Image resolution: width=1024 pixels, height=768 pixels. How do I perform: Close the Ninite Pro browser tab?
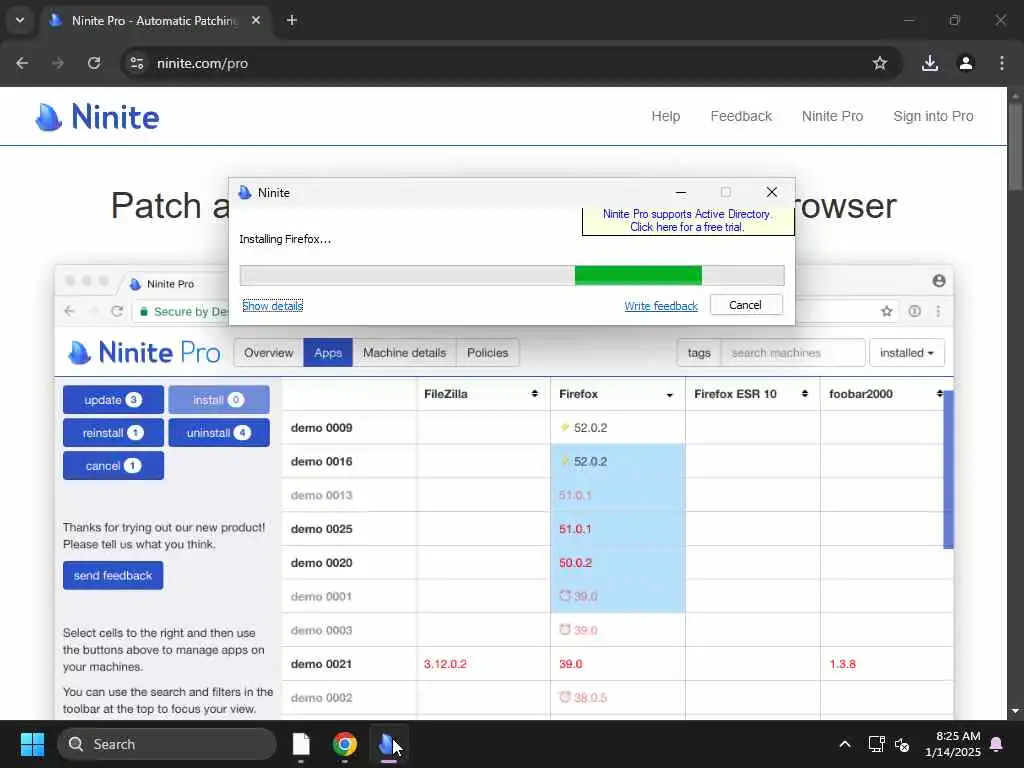256,20
